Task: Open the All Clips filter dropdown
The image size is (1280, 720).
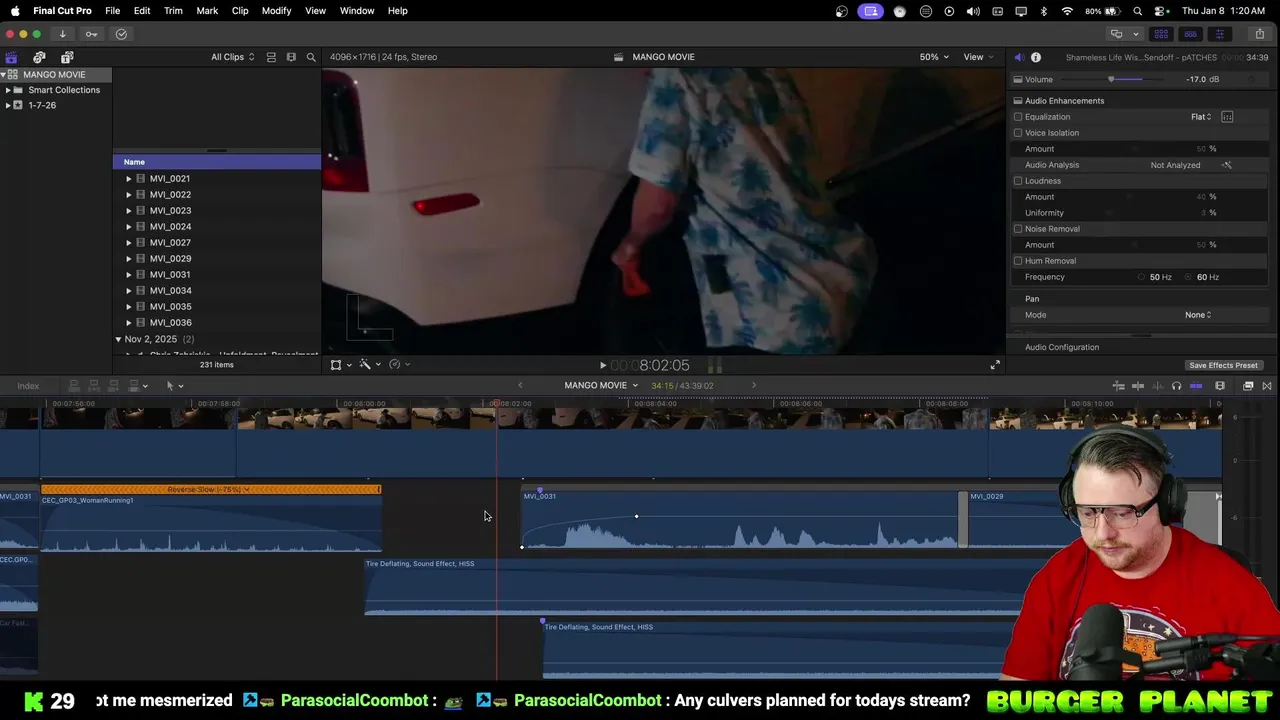Action: 232,57
